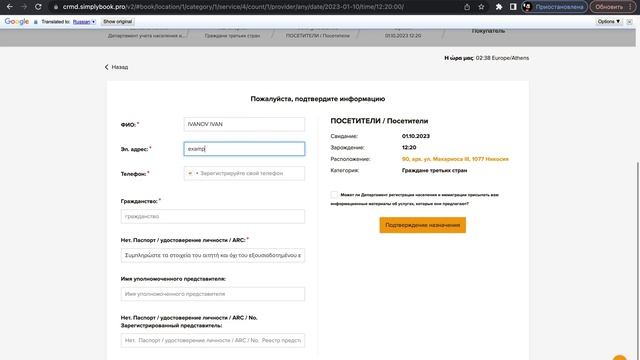Click the browser forward arrow

[24, 7]
